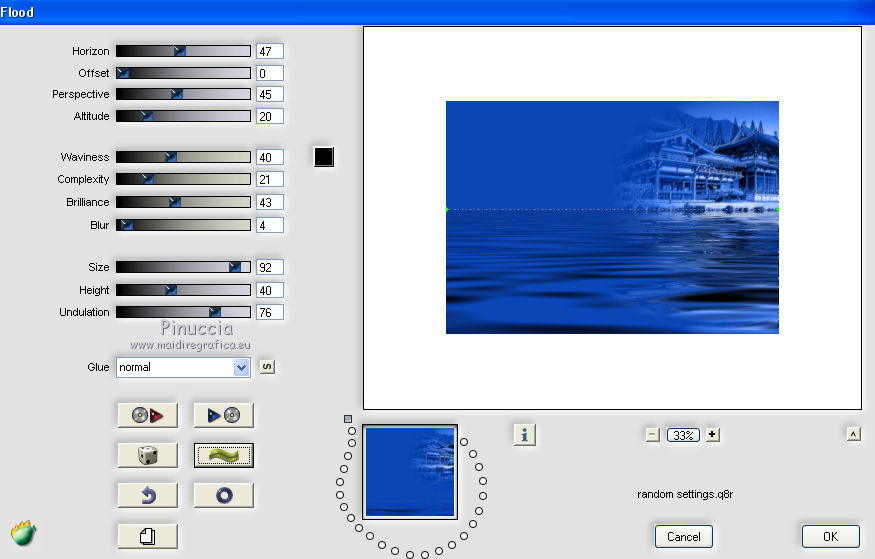875x559 pixels.
Task: Click the Offset value field 0
Action: pos(270,73)
